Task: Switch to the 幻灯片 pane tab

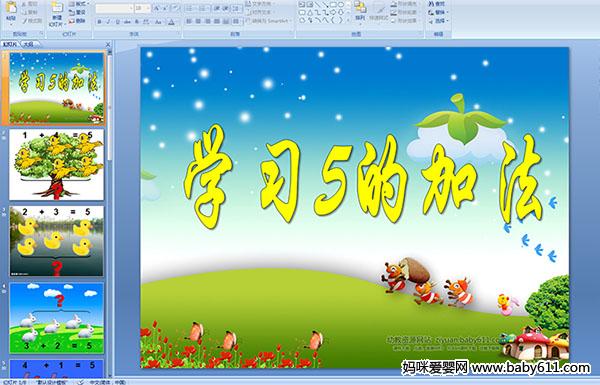Action: point(10,44)
